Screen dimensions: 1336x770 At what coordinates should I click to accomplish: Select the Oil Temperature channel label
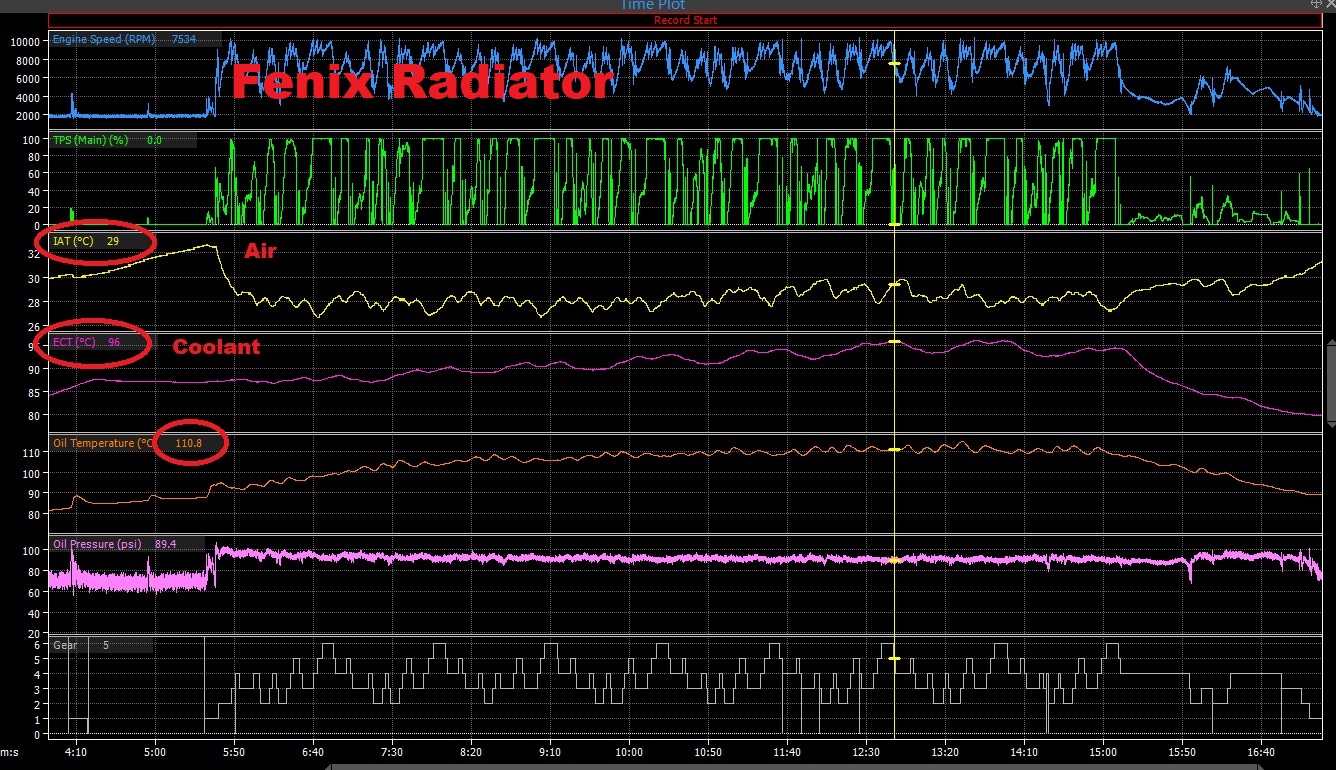pyautogui.click(x=103, y=443)
